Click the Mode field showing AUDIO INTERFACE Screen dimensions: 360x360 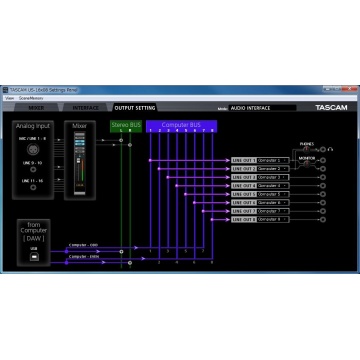[262, 108]
